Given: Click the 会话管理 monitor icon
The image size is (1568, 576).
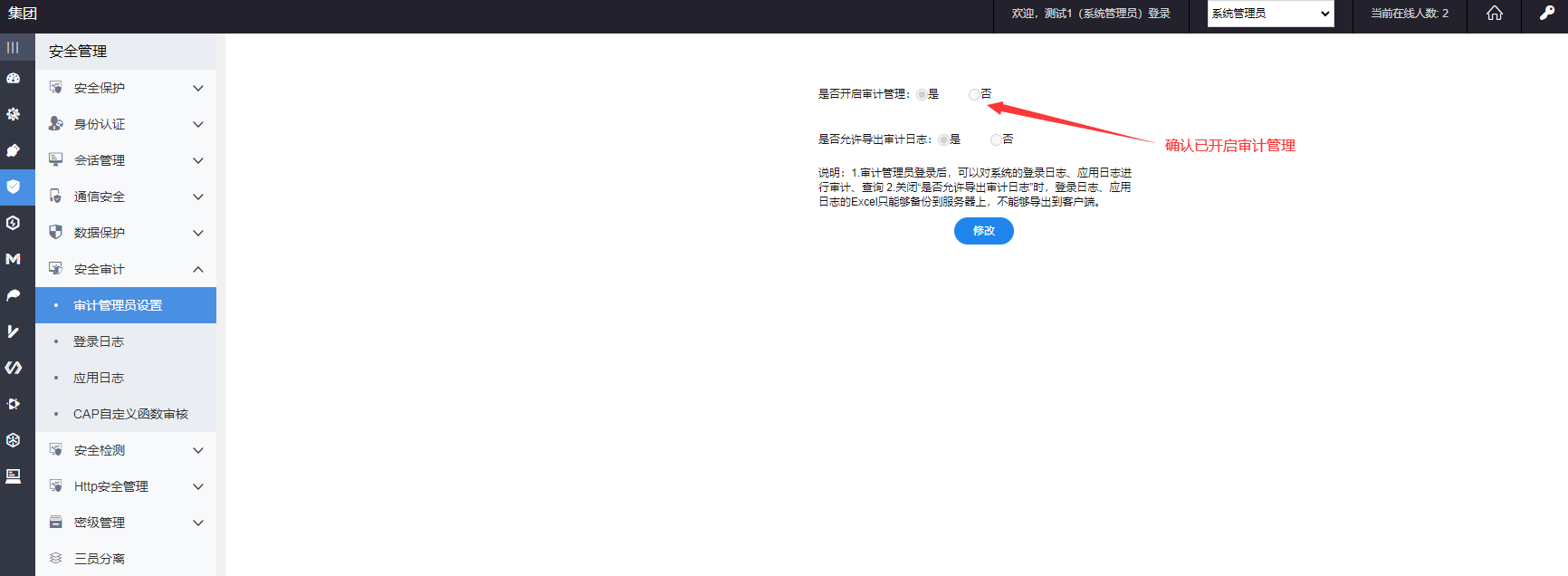Looking at the screenshot, I should click(x=55, y=159).
